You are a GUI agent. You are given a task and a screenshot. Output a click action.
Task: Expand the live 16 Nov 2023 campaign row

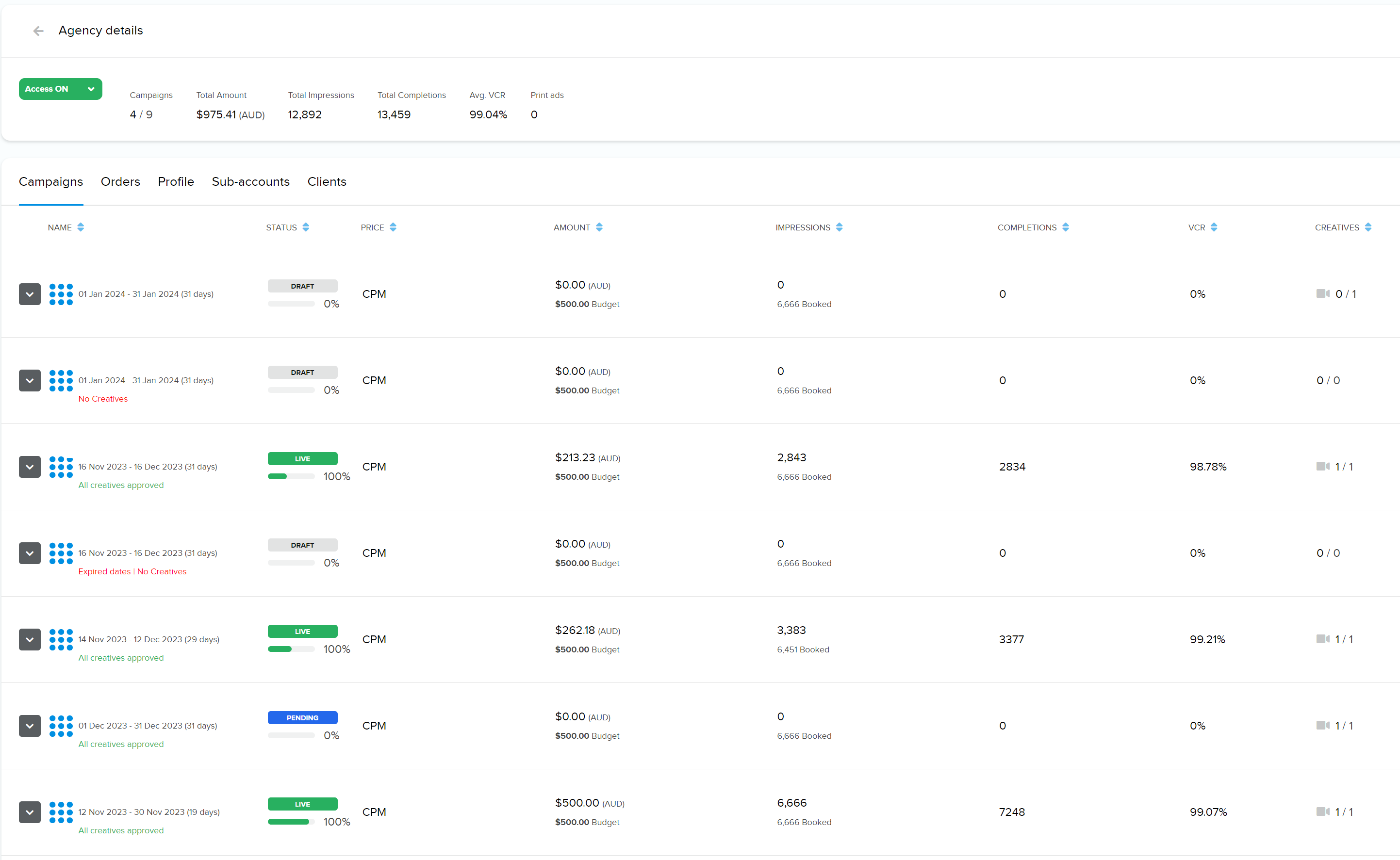pos(30,467)
